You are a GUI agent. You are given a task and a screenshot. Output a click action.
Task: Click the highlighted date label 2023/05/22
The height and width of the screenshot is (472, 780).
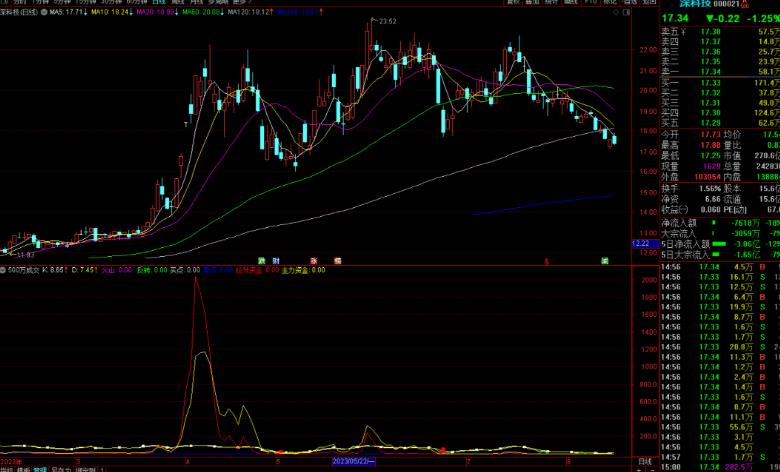(x=354, y=462)
